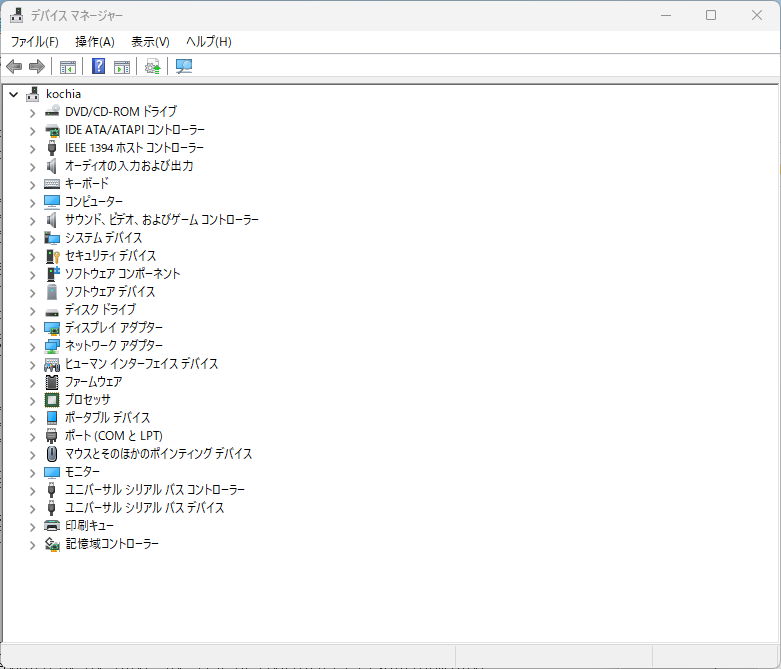Click the Device Manager title bar icon

[16, 15]
